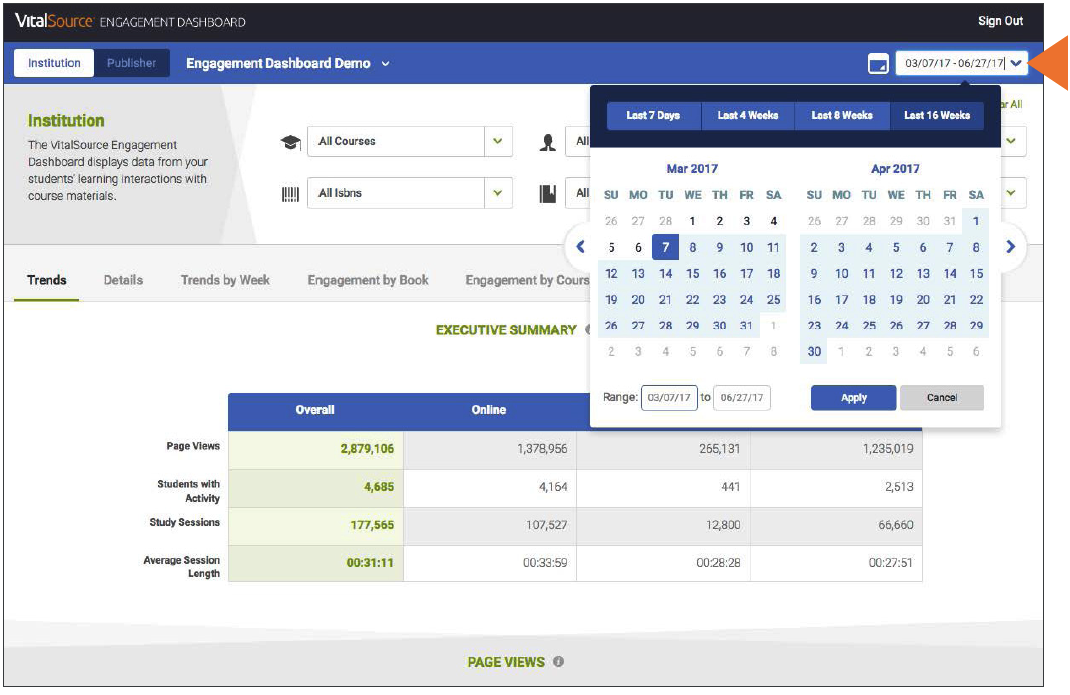The image size is (1070, 695).
Task: Click the book icon beside filter
Action: click(x=547, y=194)
